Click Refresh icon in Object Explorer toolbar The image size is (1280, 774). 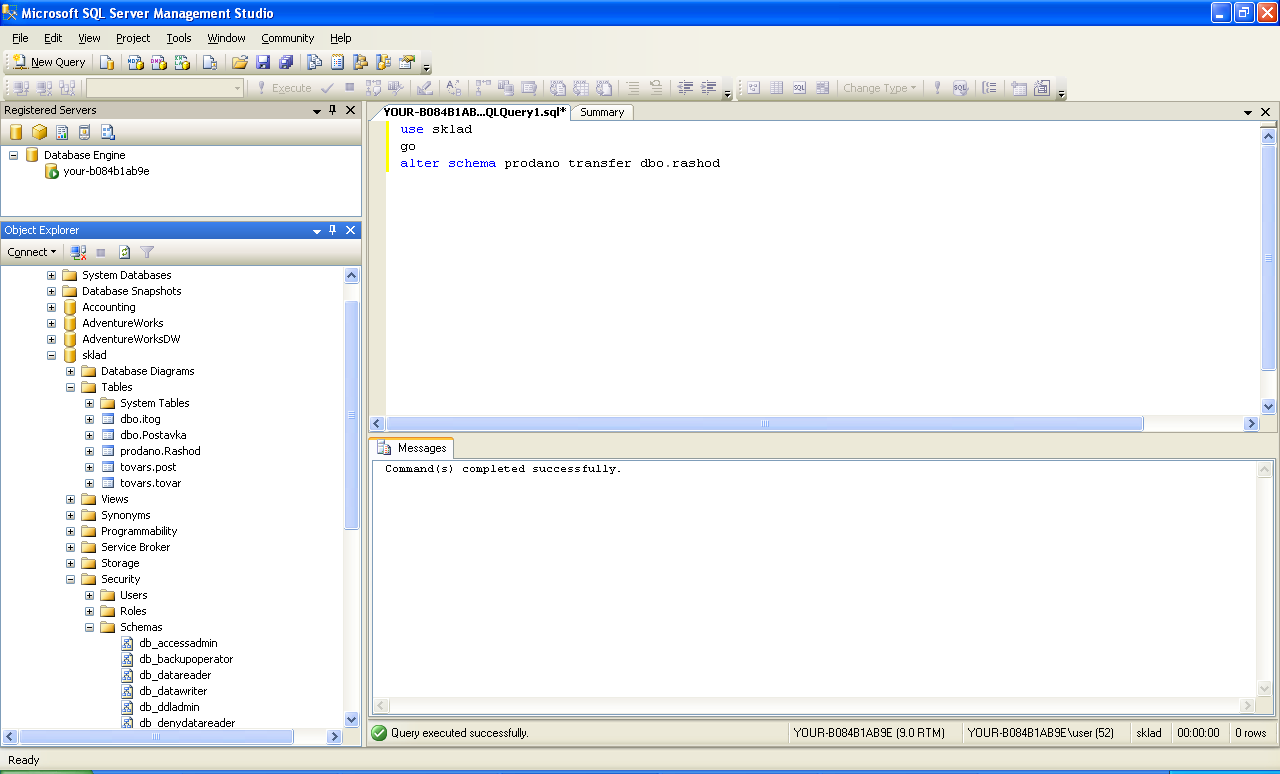pyautogui.click(x=125, y=252)
